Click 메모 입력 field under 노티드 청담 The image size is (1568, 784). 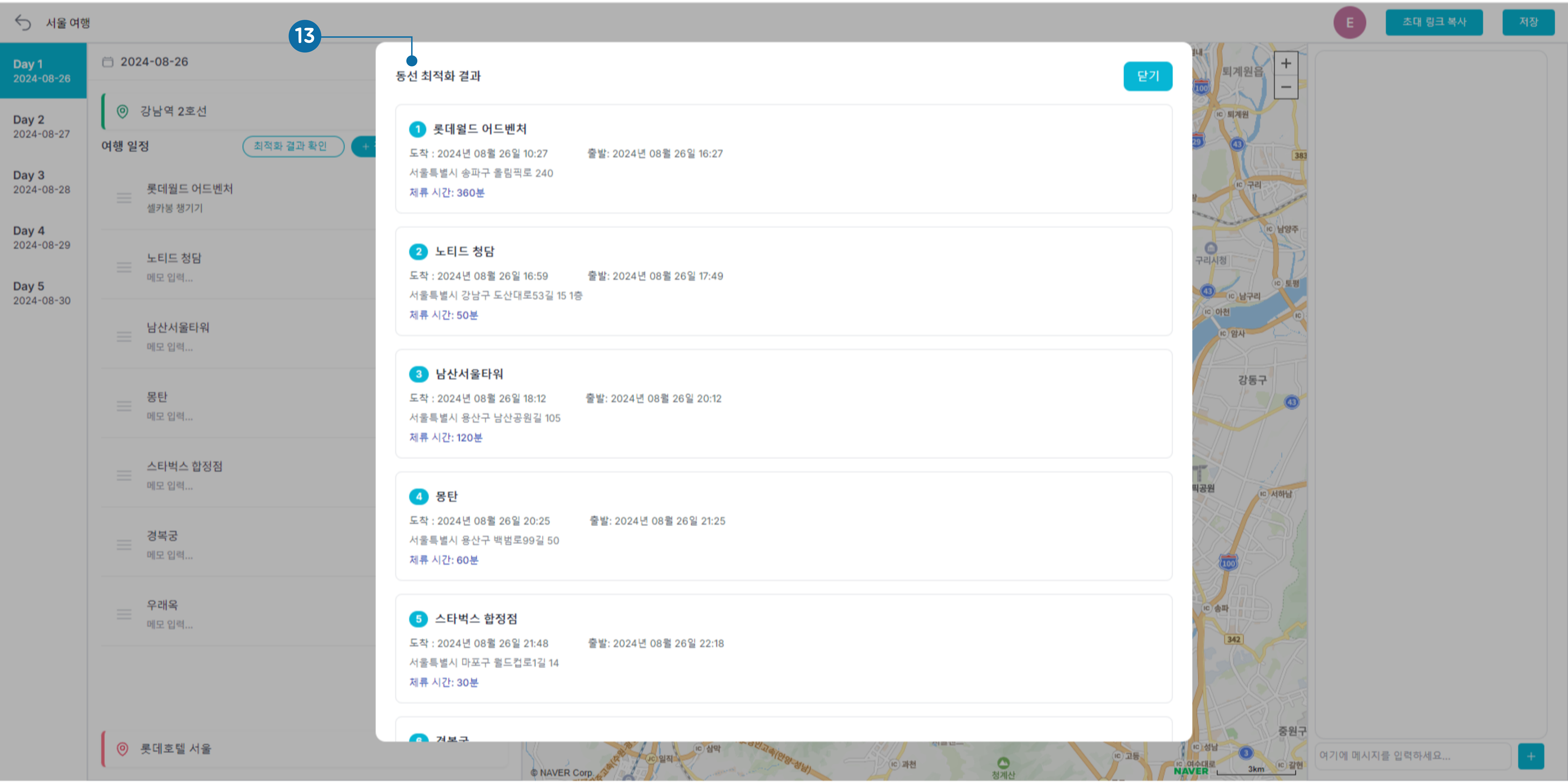click(170, 278)
